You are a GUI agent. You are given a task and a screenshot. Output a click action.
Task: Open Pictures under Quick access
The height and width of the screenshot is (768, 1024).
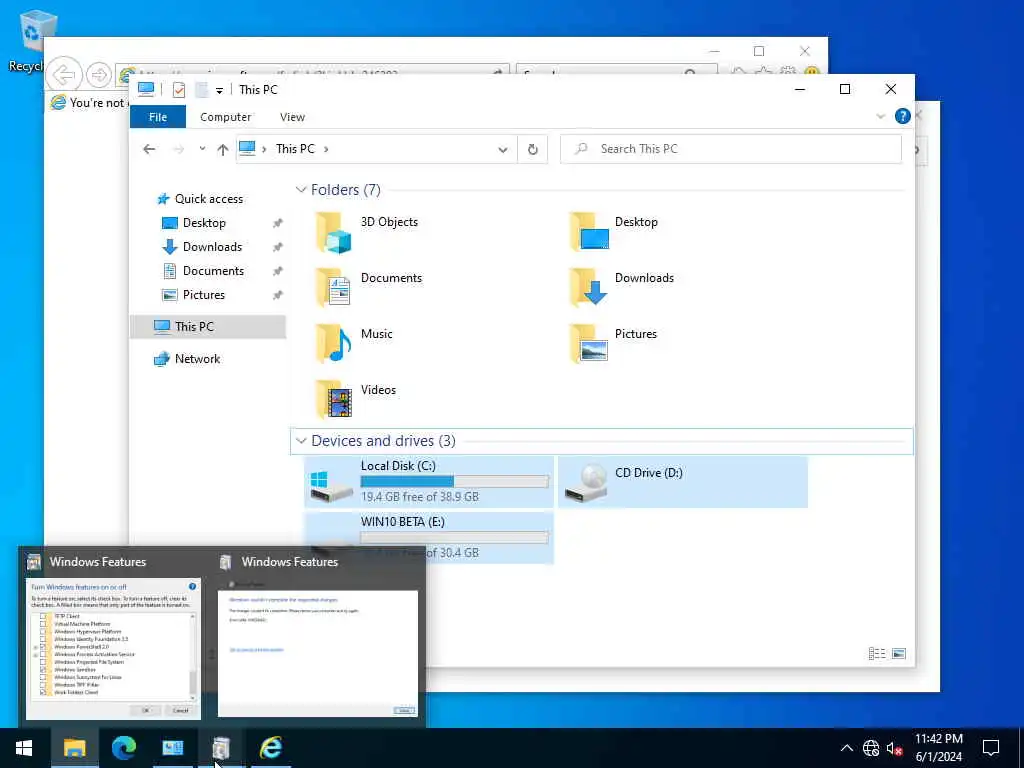pos(193,295)
